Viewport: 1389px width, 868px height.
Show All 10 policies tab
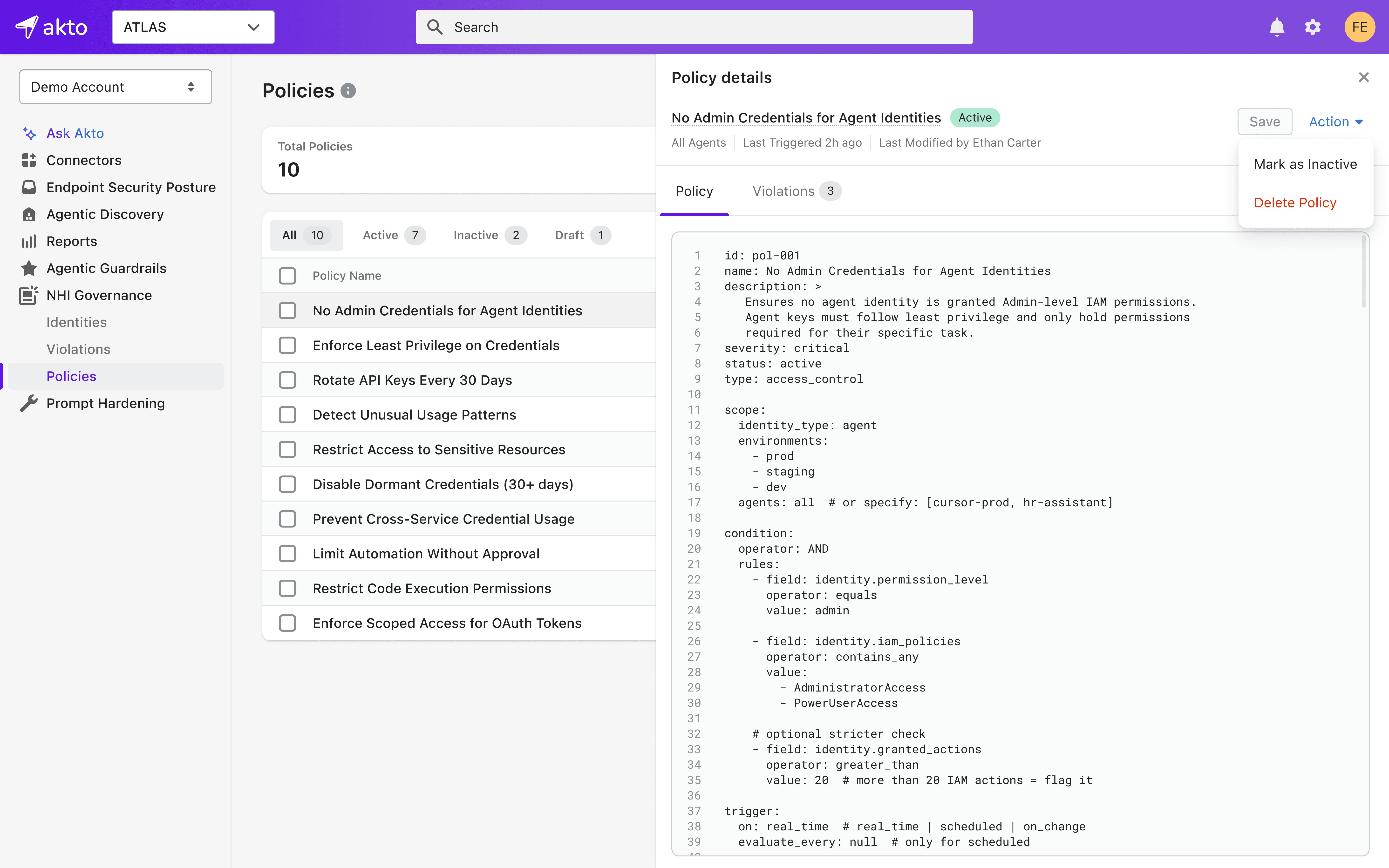(x=306, y=235)
